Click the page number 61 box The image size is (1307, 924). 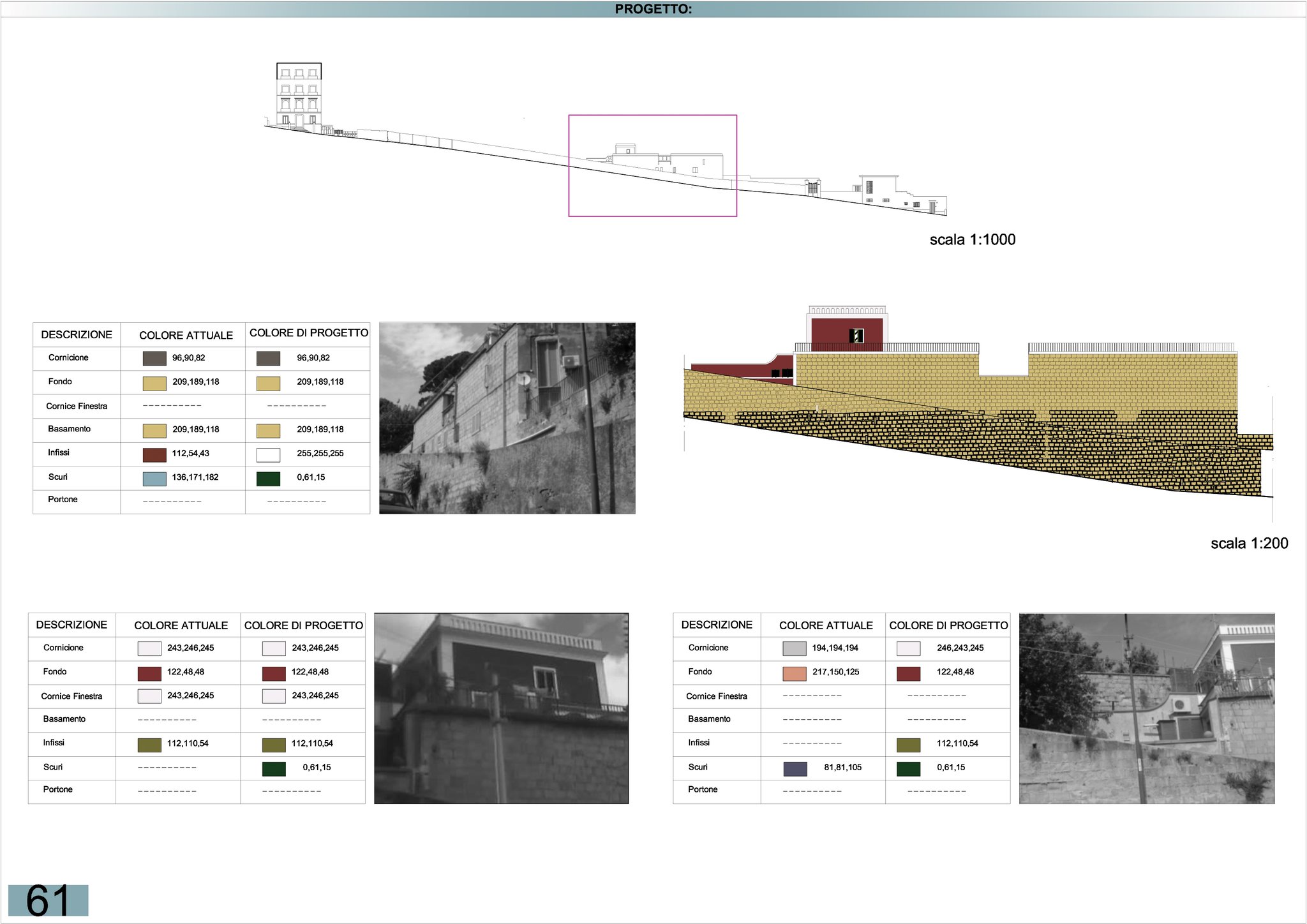(48, 900)
